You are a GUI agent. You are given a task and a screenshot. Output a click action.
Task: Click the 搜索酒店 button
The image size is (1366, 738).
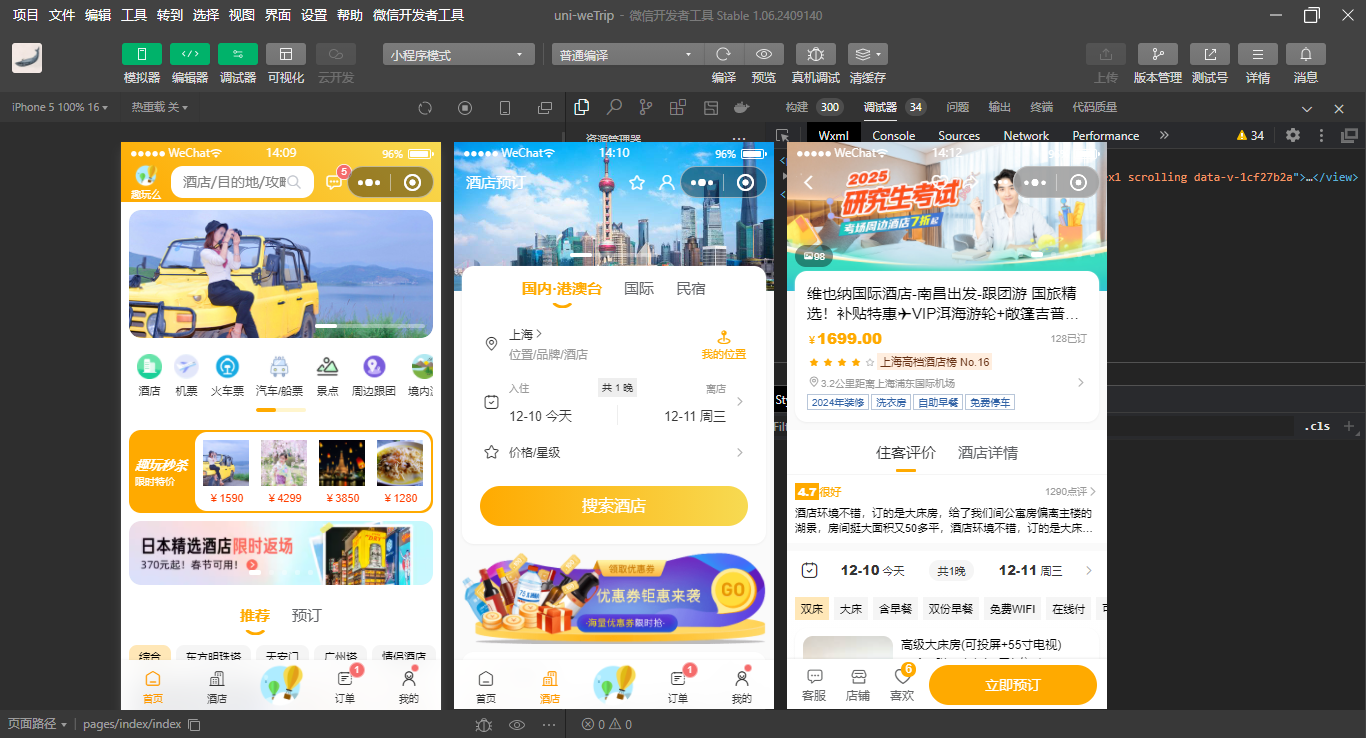pos(614,506)
